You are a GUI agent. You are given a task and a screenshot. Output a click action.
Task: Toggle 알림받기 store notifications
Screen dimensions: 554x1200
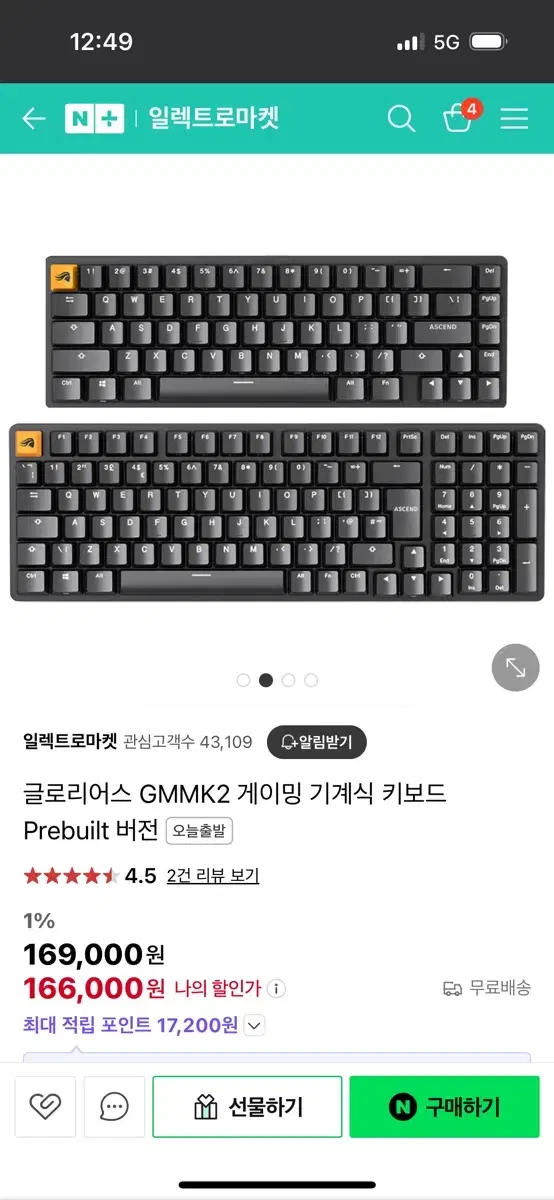click(318, 742)
